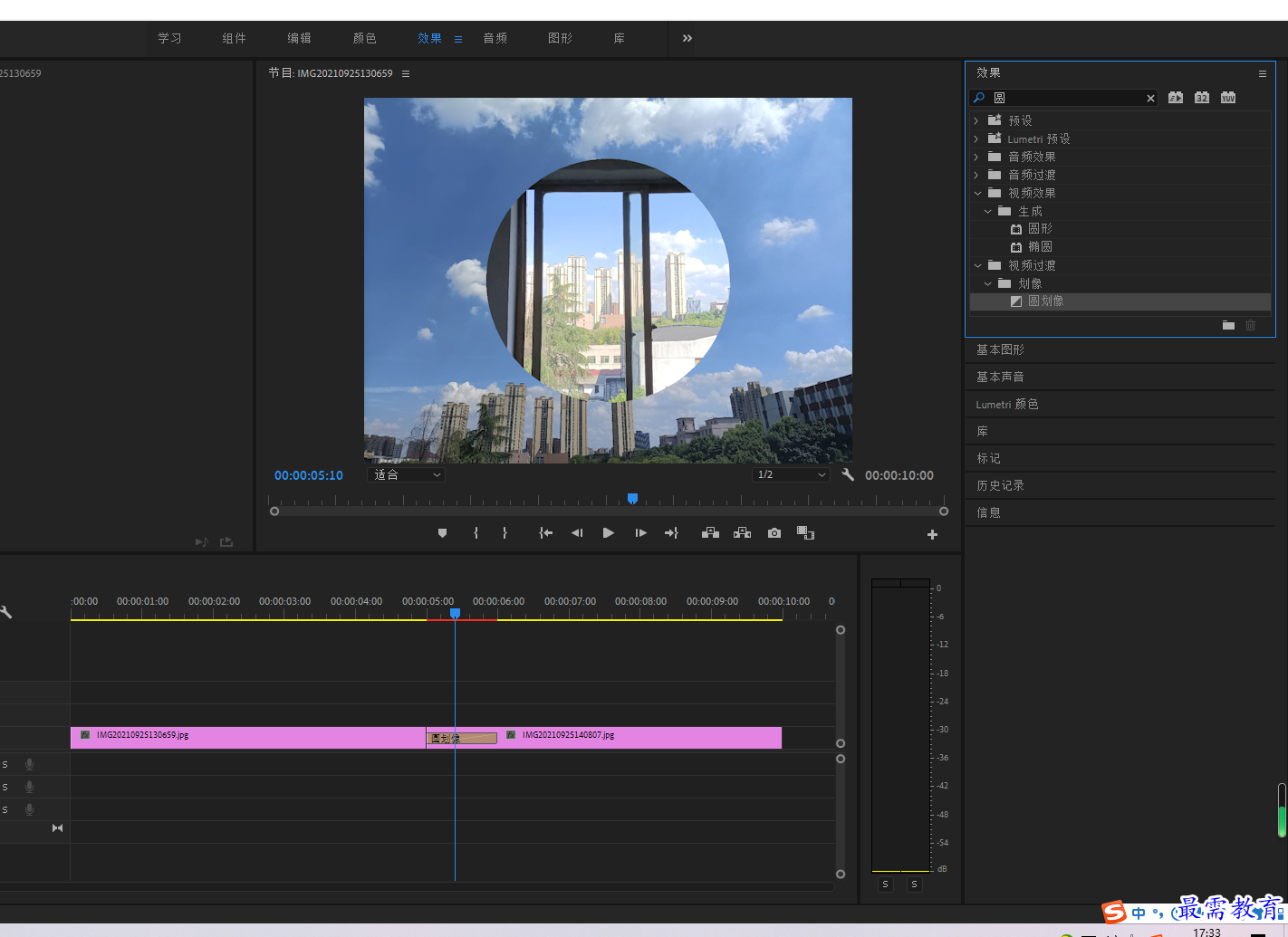This screenshot has width=1288, height=937.
Task: Click the Extract button
Action: coord(742,533)
